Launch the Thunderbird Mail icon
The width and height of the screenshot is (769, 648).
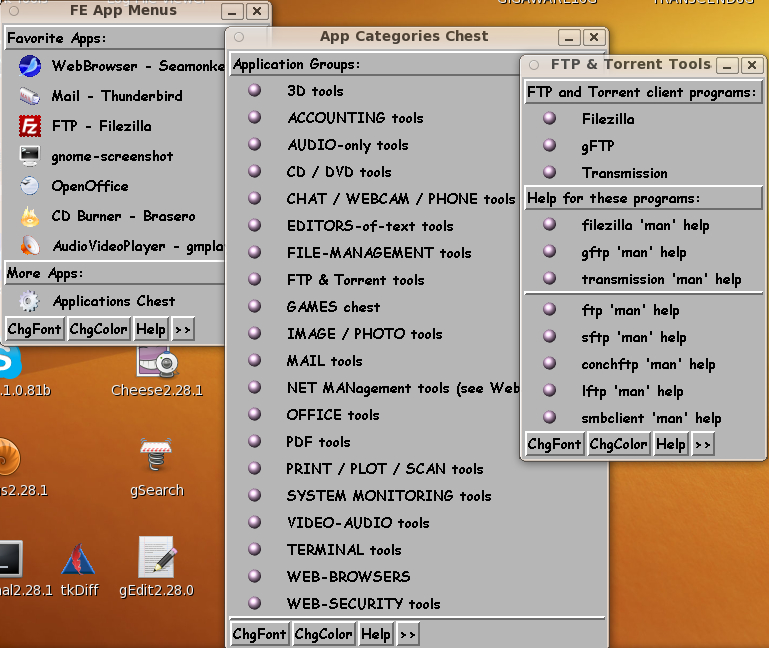click(31, 96)
